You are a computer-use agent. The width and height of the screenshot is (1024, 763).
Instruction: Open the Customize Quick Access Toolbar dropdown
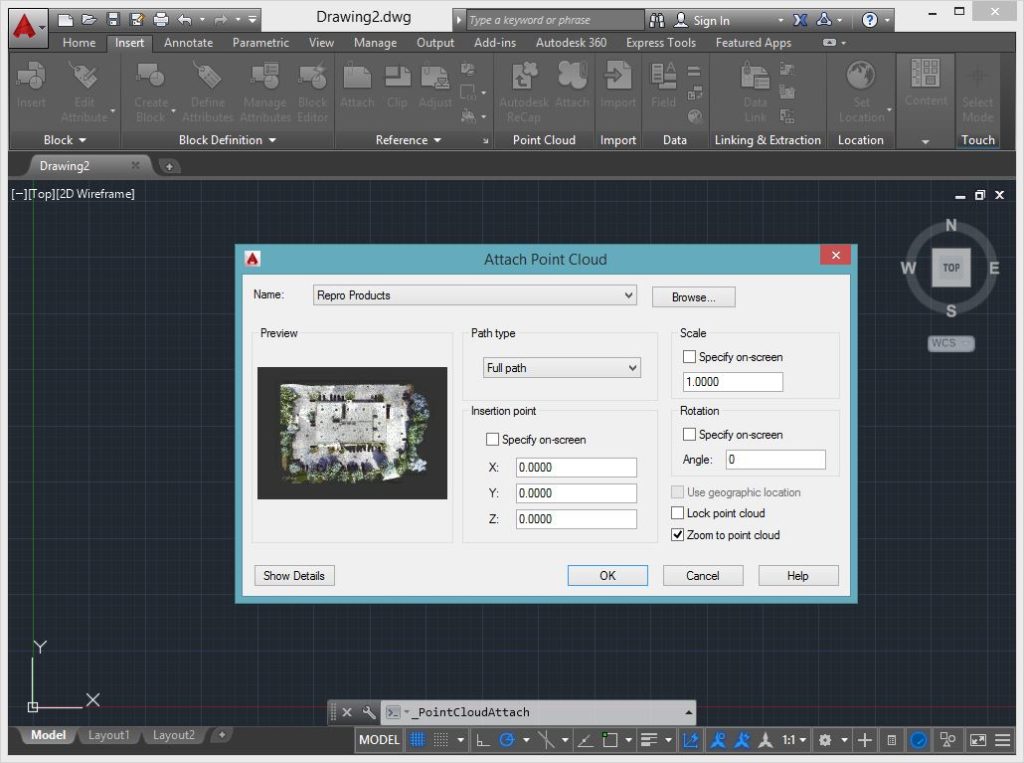tap(252, 20)
